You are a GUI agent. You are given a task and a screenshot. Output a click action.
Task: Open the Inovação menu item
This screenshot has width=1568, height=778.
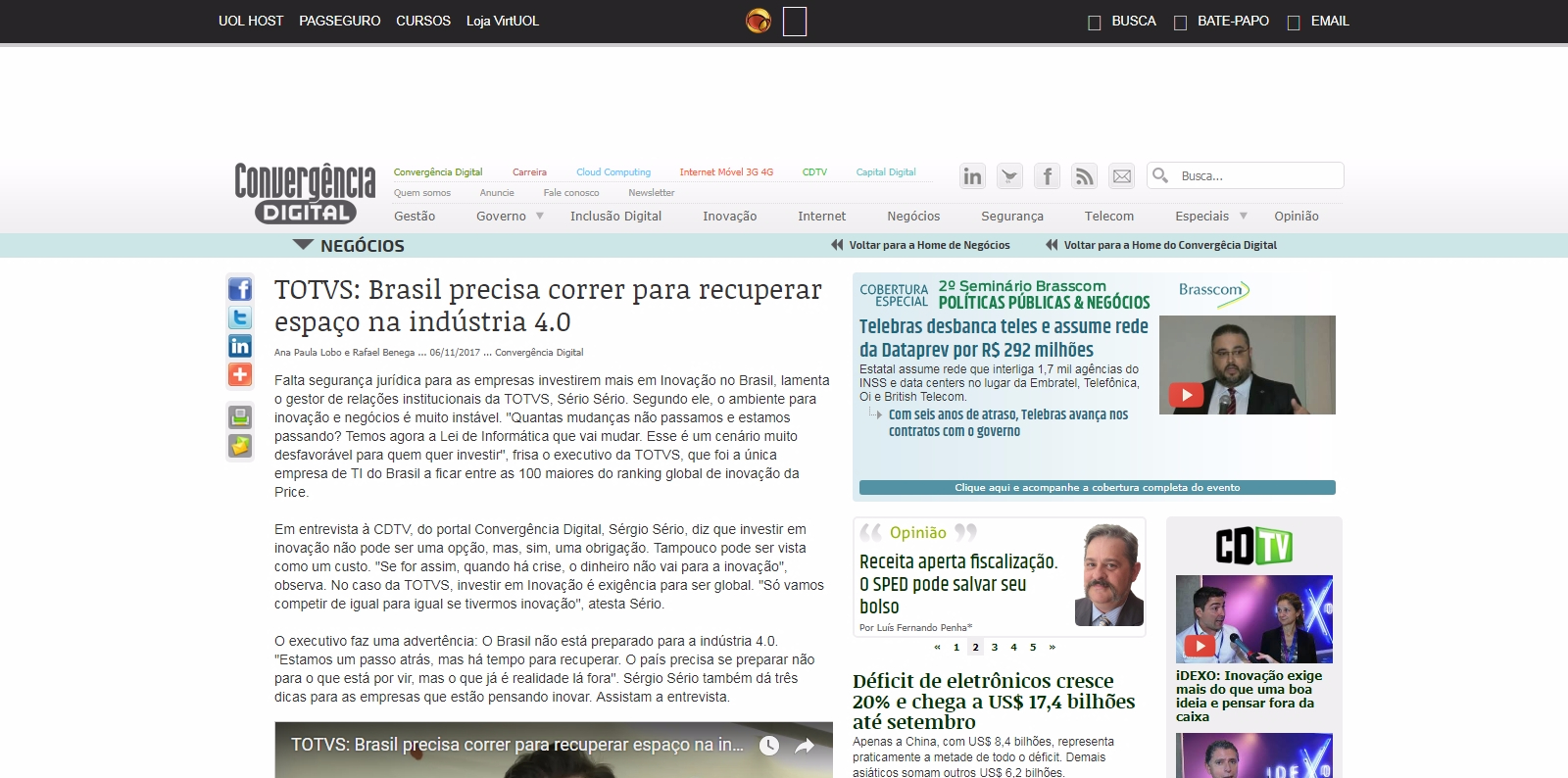[730, 216]
